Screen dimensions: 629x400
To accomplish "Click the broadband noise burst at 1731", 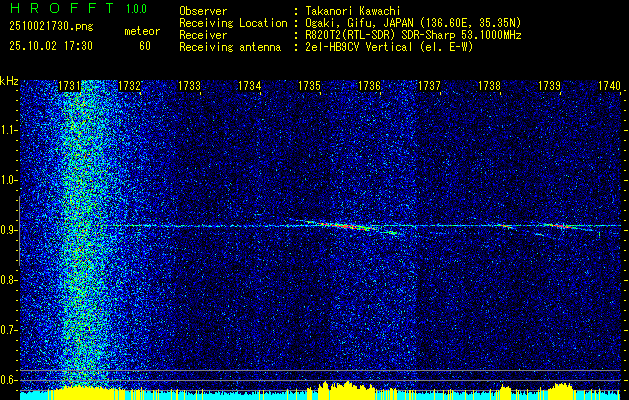I will coord(84,233).
